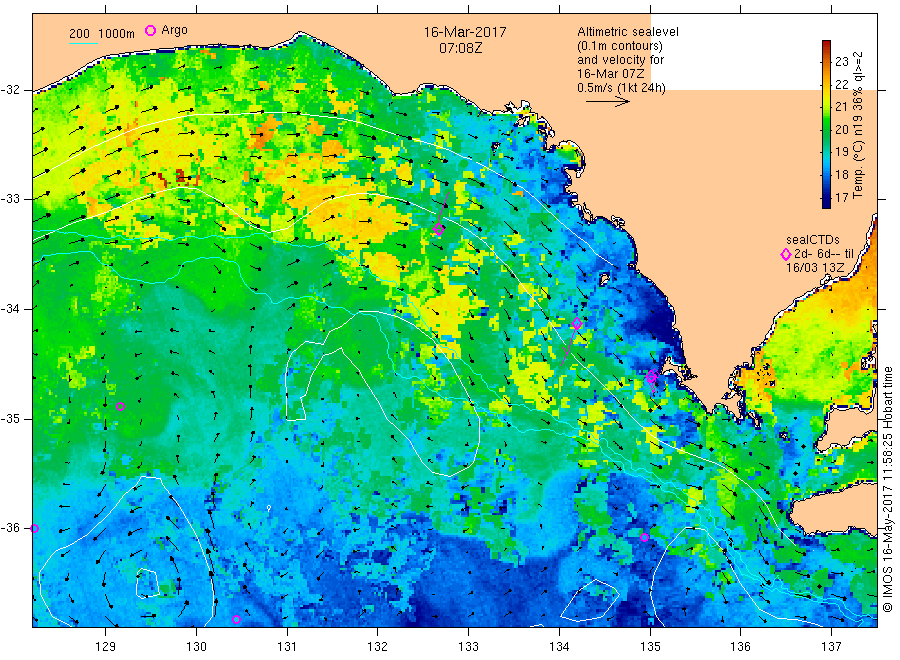
Task: Click the 'sealCTDs' legend title
Action: click(813, 240)
